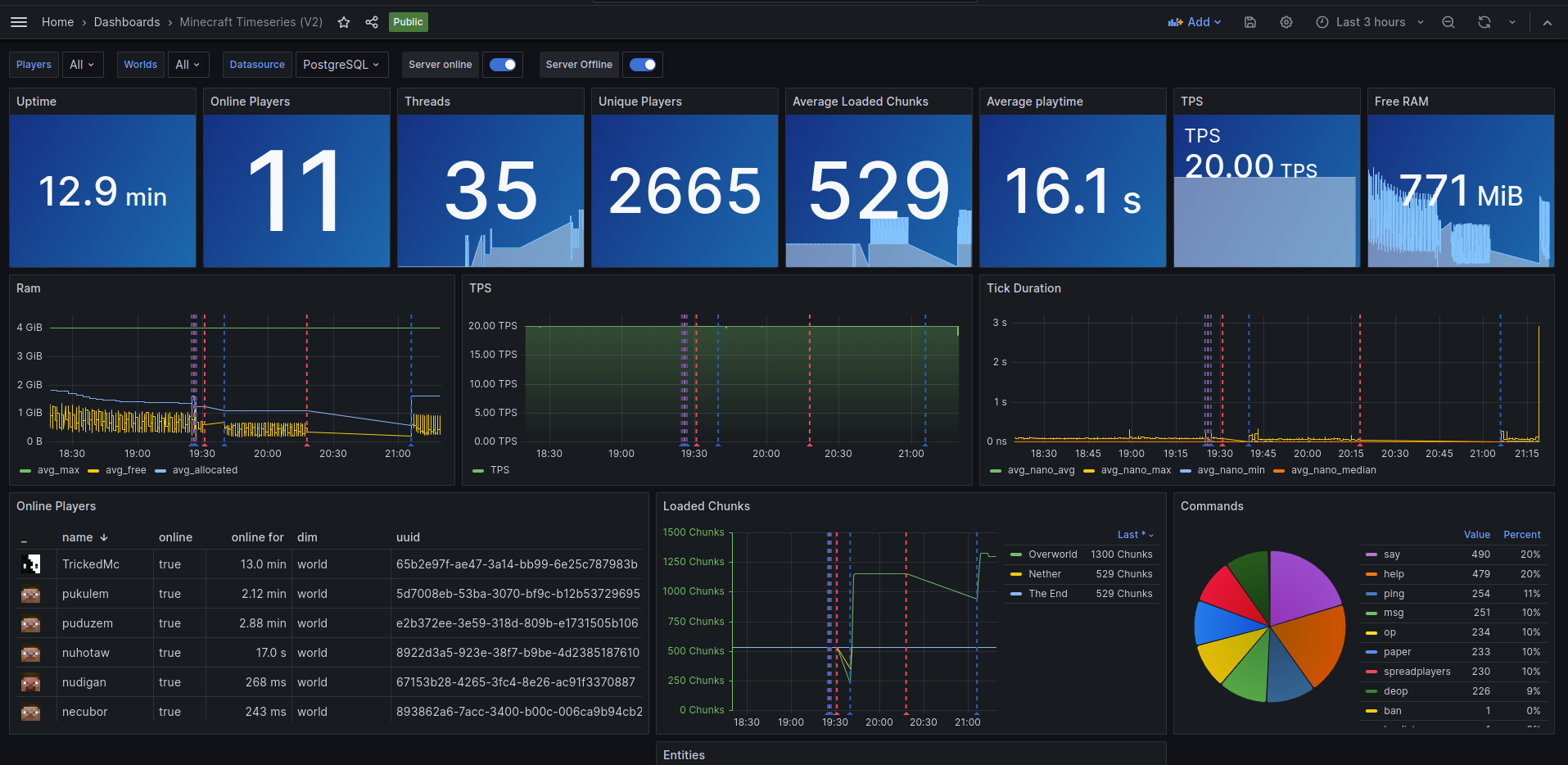1568x765 pixels.
Task: Click the Overworld legend color swatch
Action: click(x=1016, y=555)
